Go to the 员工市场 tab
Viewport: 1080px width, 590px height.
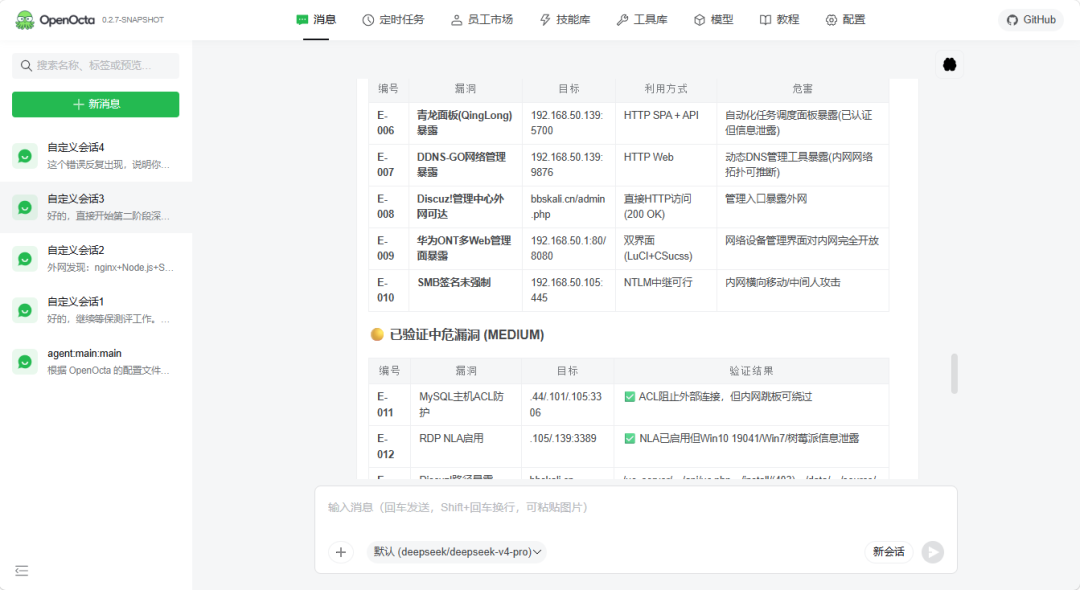[x=482, y=20]
